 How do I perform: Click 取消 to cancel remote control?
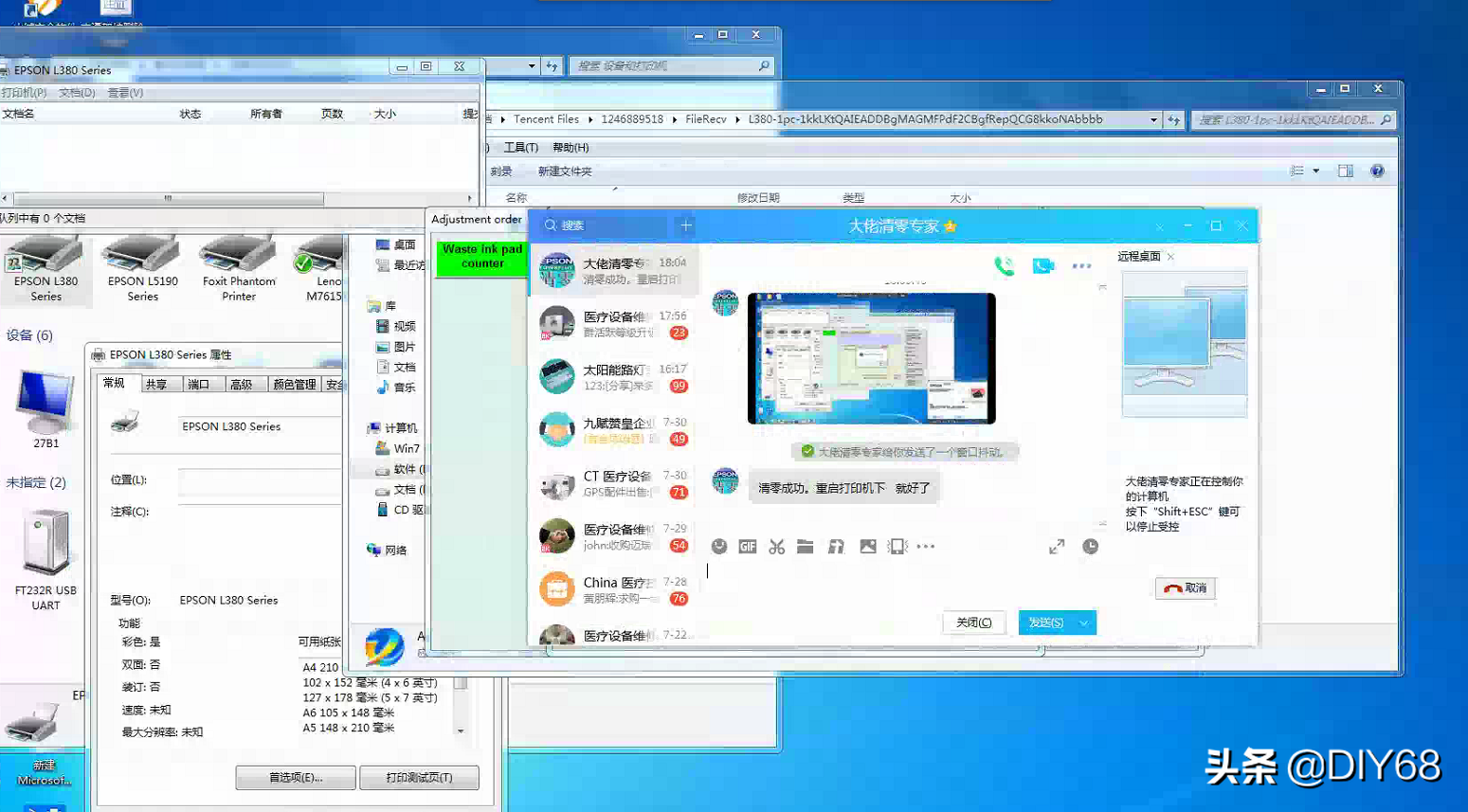[1186, 588]
